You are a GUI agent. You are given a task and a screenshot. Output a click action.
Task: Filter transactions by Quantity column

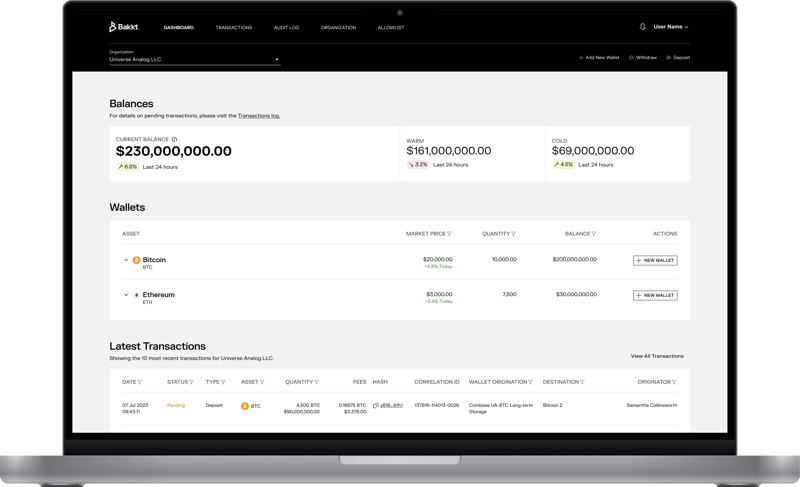point(317,382)
